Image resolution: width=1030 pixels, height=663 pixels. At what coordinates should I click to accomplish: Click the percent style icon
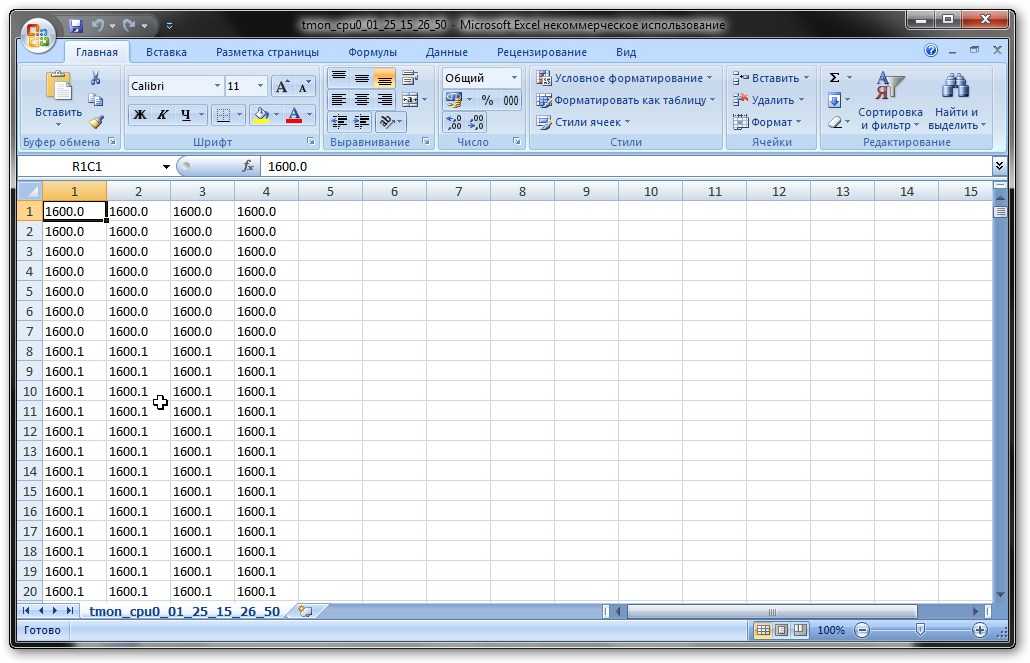(x=487, y=100)
